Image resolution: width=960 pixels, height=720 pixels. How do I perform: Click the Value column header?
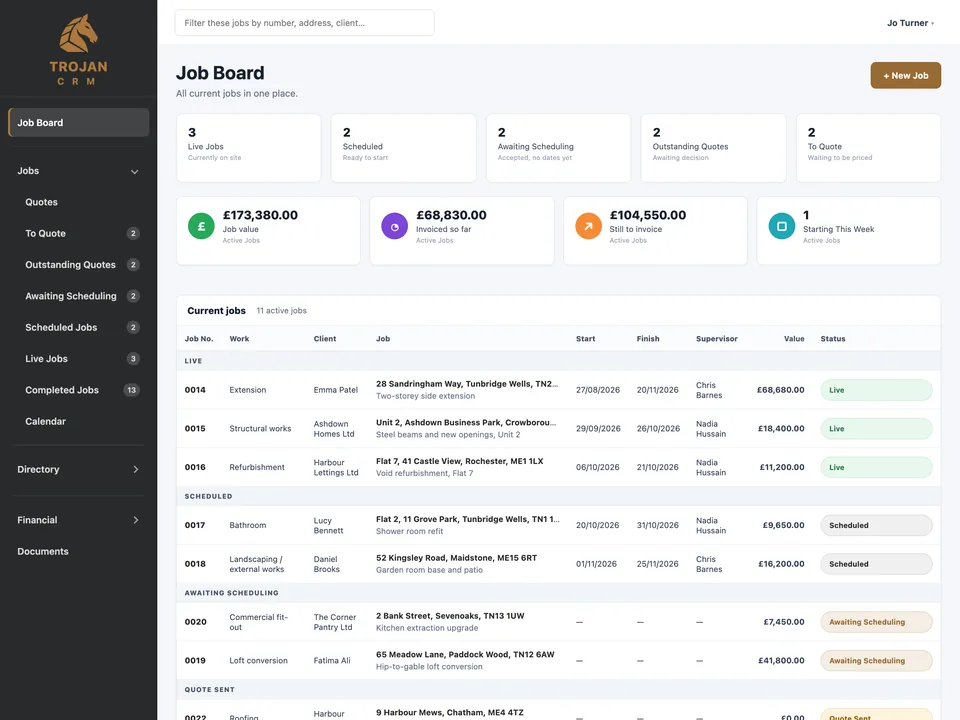[794, 339]
